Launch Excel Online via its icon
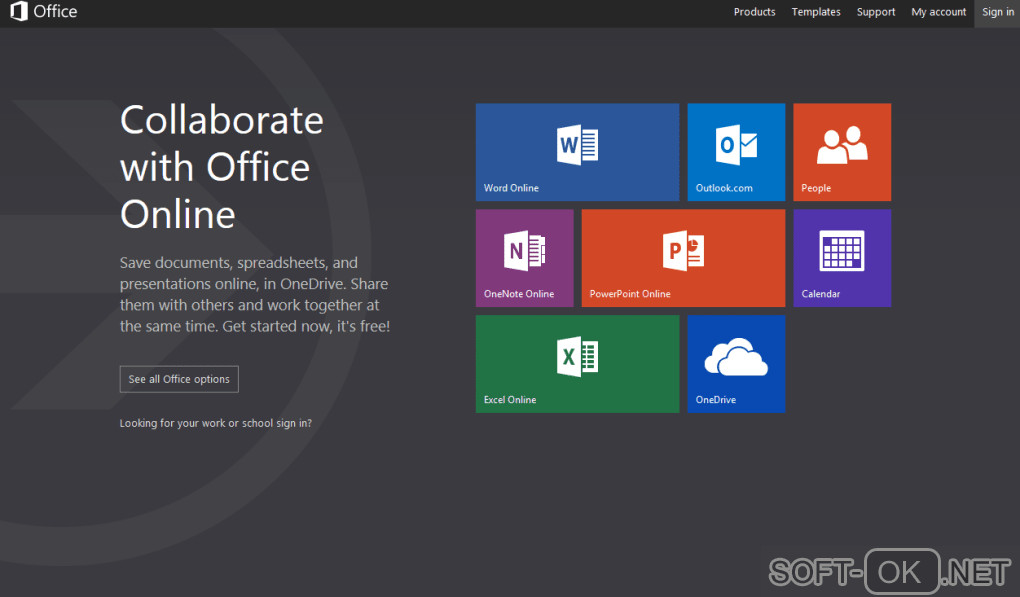This screenshot has width=1020, height=597. [x=578, y=356]
